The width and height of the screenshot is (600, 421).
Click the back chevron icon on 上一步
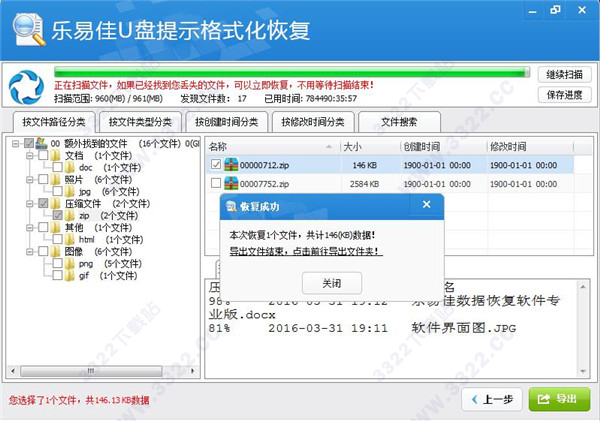tap(475, 399)
